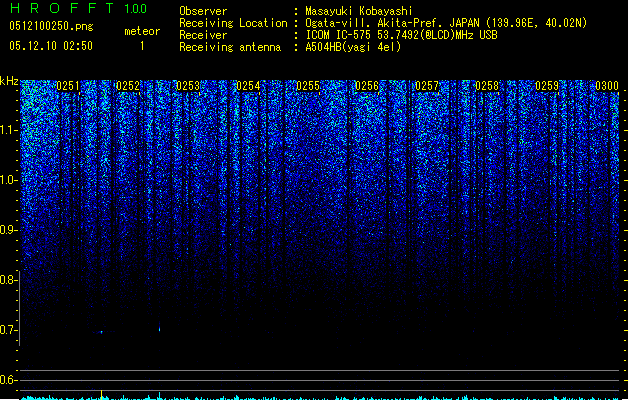
Task: Click the Receiving Location label
Action: (233, 23)
